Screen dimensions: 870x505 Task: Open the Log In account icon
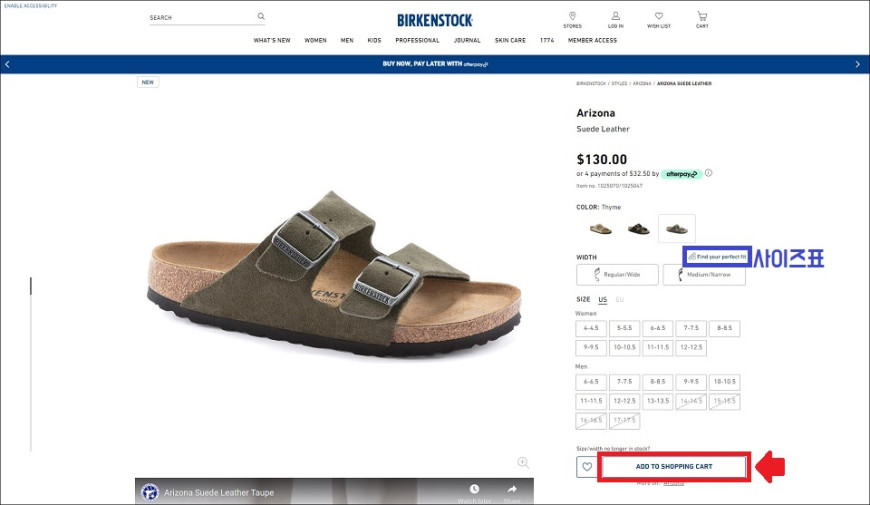click(615, 16)
